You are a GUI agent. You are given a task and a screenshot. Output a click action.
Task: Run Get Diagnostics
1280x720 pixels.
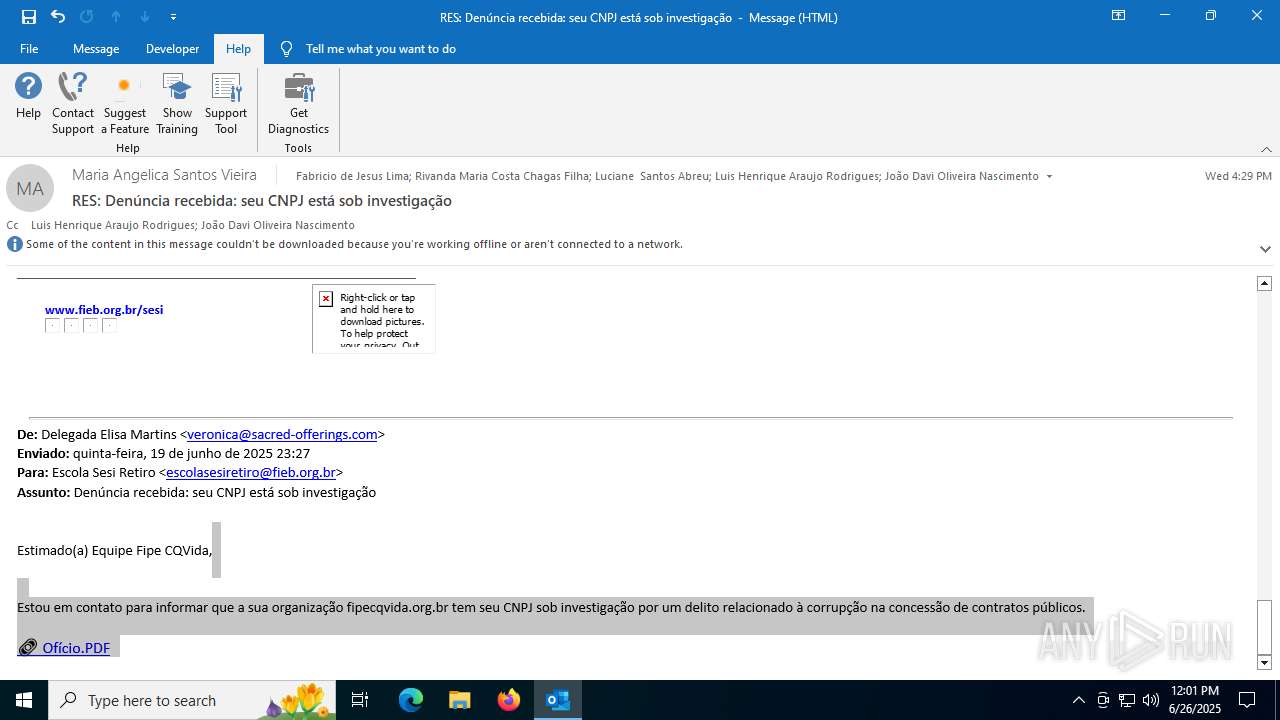(x=298, y=104)
